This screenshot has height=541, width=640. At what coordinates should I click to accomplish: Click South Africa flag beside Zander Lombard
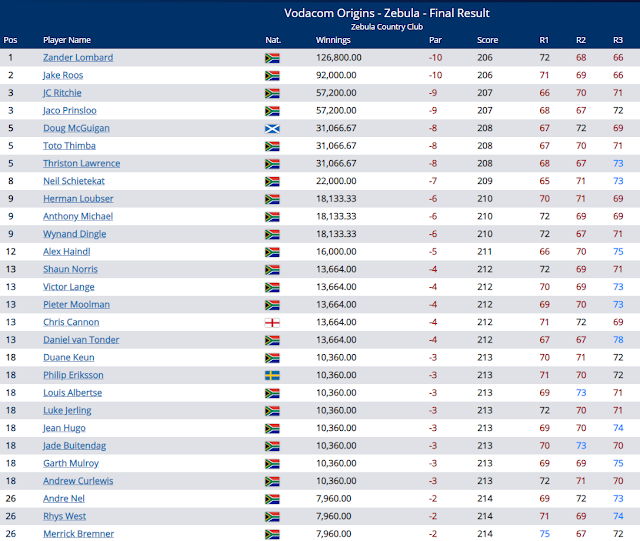pyautogui.click(x=272, y=58)
